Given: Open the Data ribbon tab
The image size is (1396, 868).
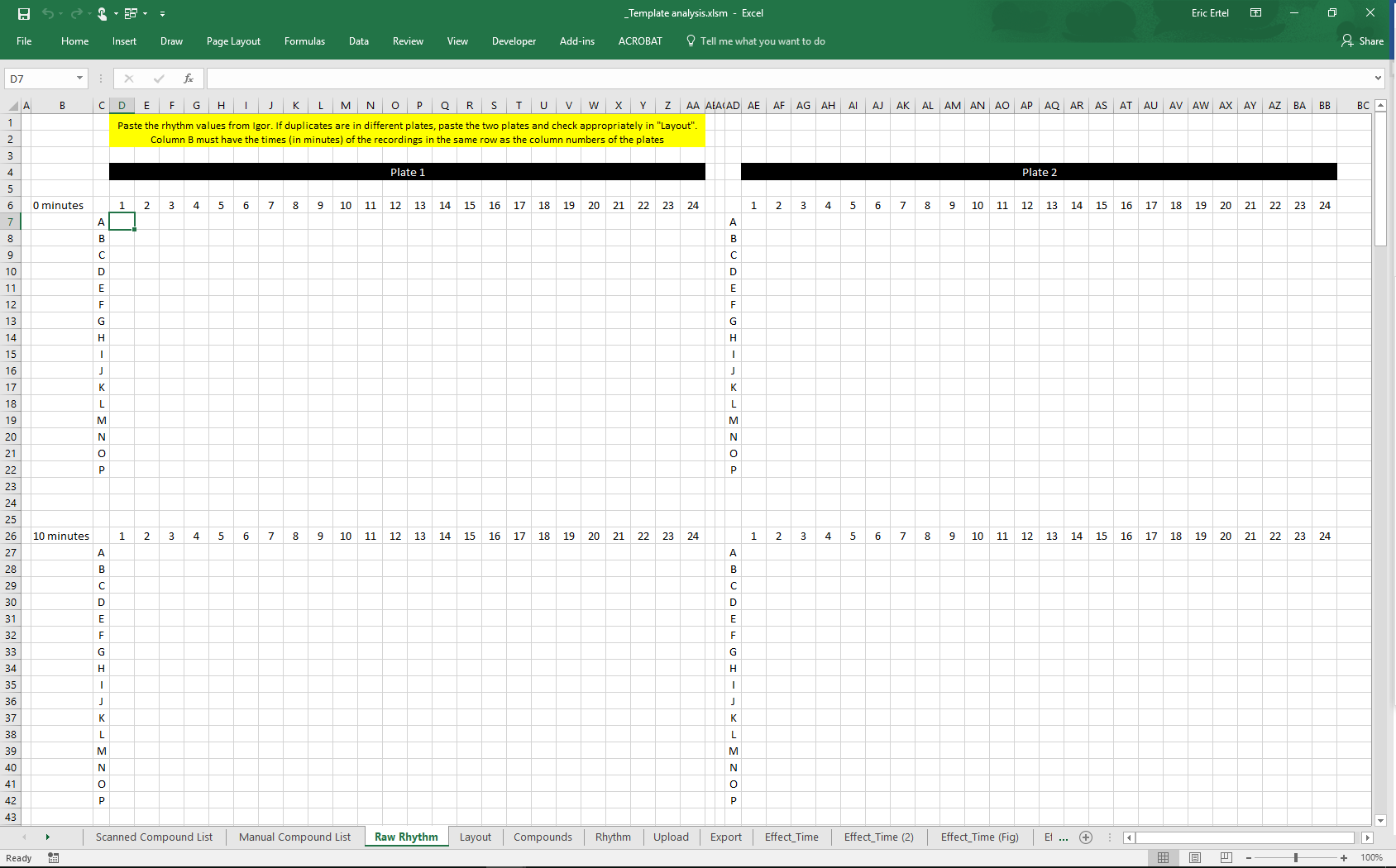Looking at the screenshot, I should pos(358,41).
